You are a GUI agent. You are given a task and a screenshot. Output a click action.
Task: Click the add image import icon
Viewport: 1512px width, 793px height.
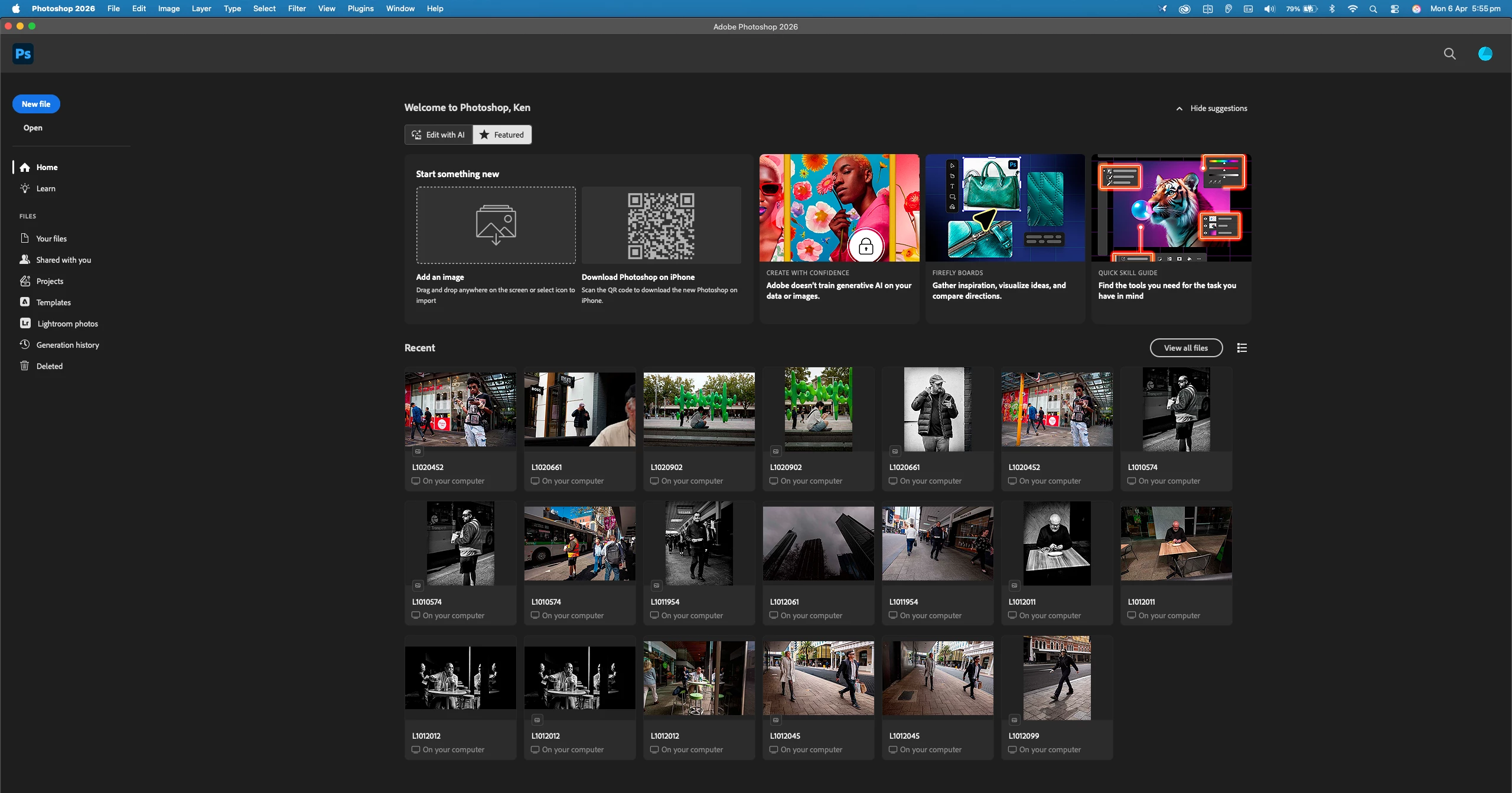tap(496, 225)
